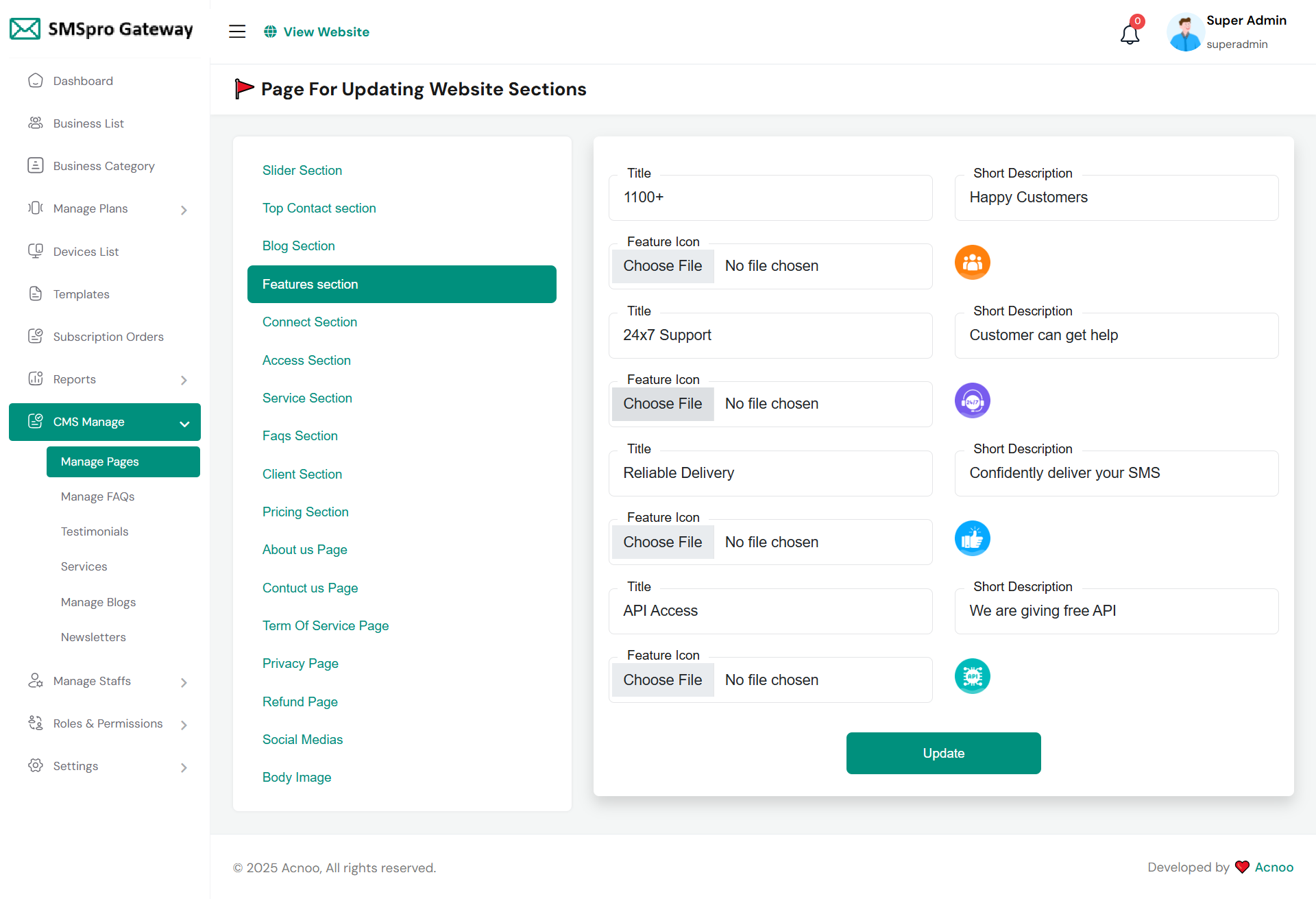Expand the Settings submenu arrow
This screenshot has height=899, width=1316.
coord(184,767)
